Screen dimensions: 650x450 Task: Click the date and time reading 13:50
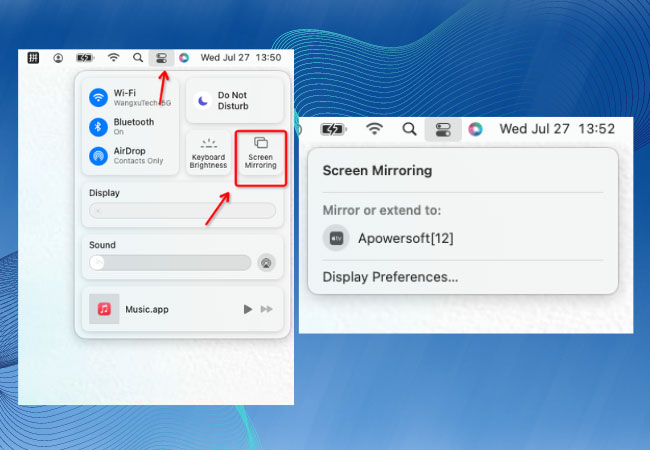coord(241,58)
